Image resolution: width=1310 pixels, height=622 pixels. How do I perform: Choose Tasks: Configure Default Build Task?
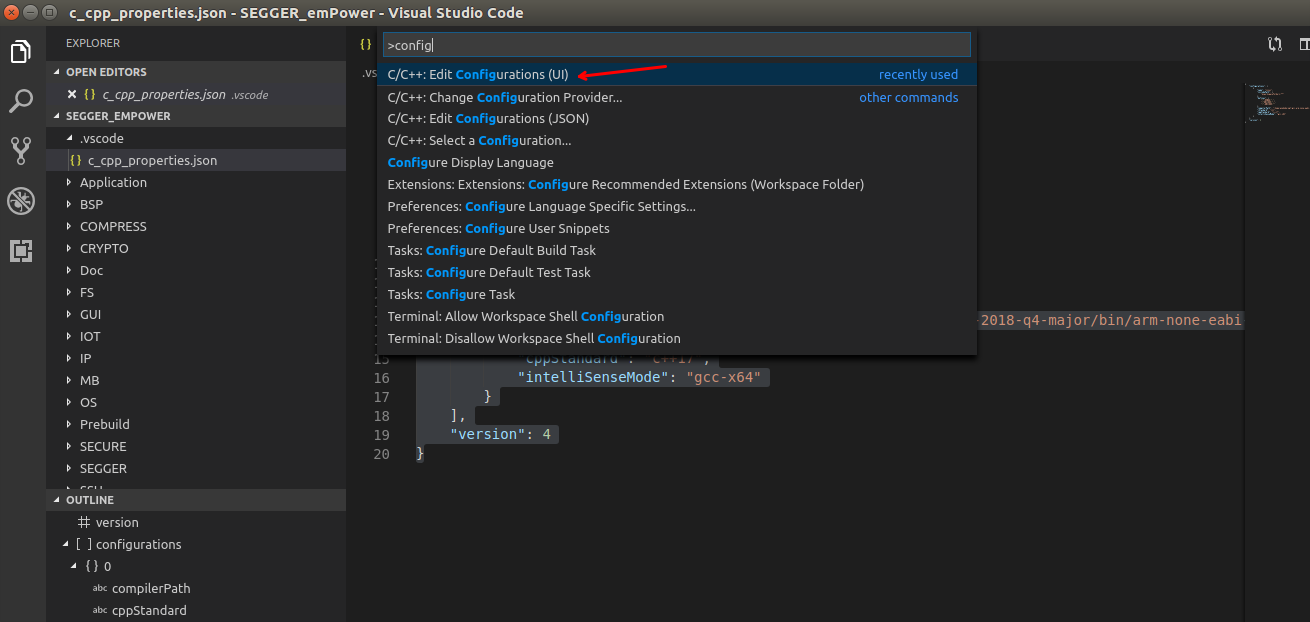[x=491, y=251]
